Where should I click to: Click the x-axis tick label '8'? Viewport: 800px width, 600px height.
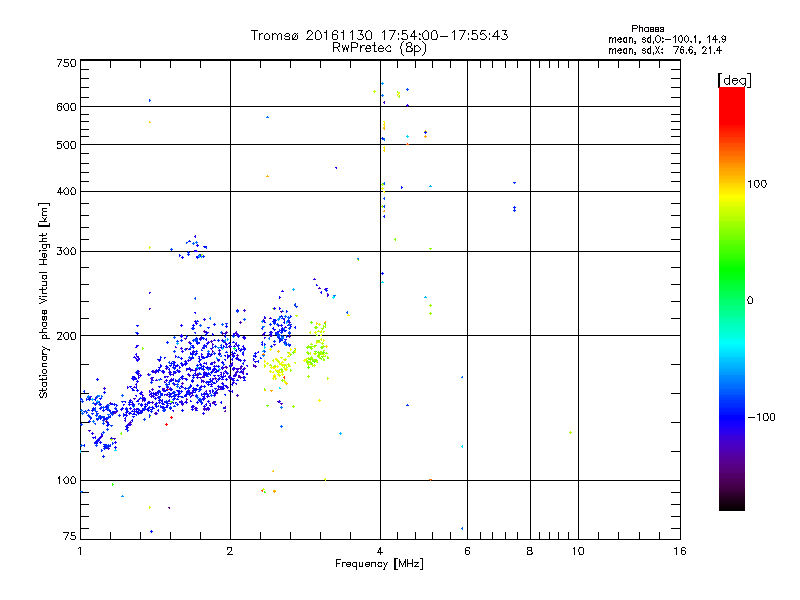tap(530, 551)
